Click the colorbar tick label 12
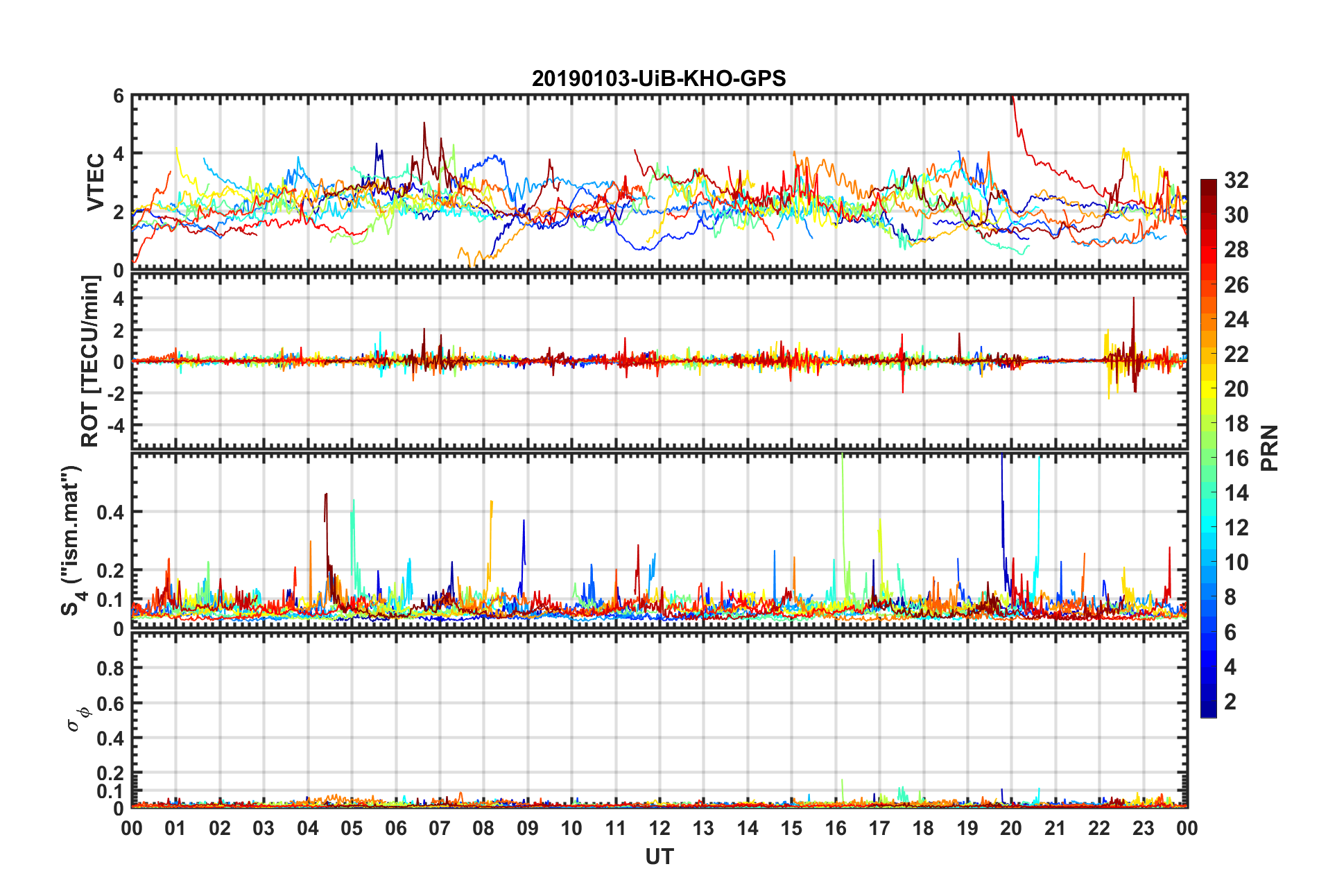Image resolution: width=1319 pixels, height=896 pixels. [x=1236, y=528]
